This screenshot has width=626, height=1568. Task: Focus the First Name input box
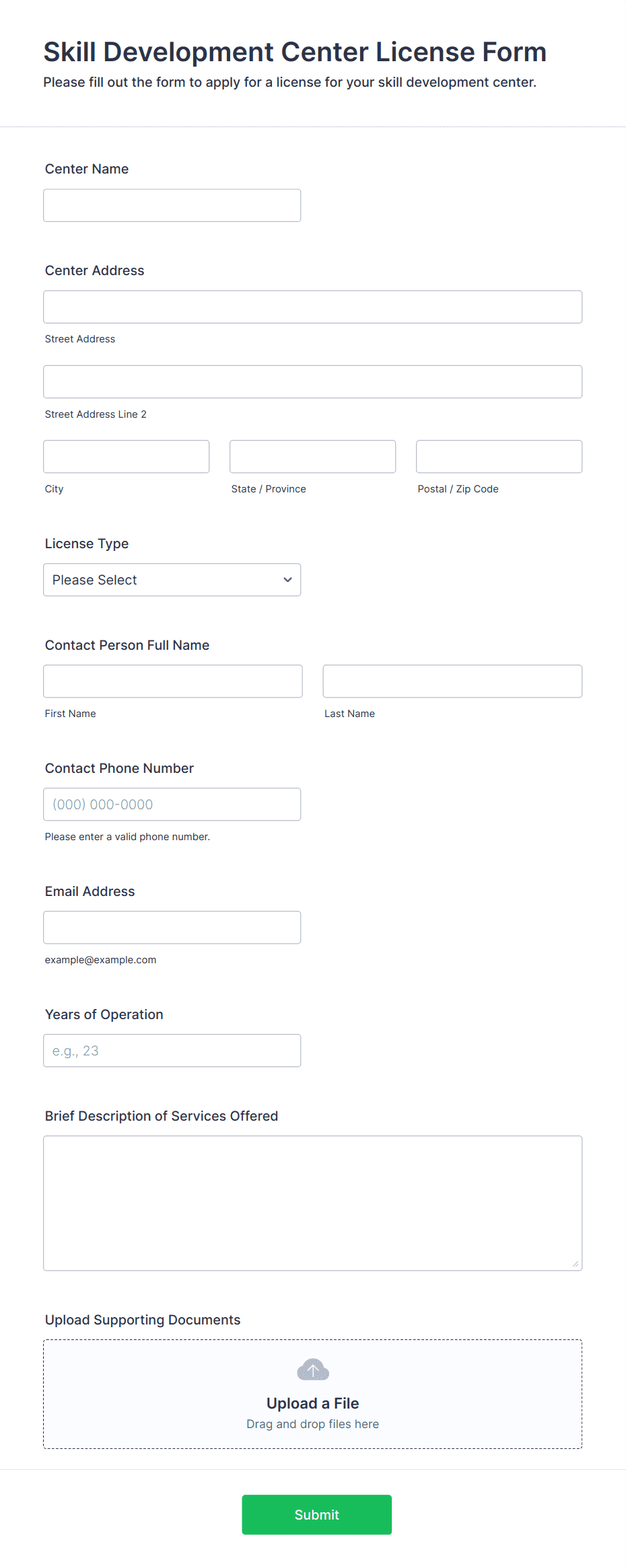click(173, 681)
